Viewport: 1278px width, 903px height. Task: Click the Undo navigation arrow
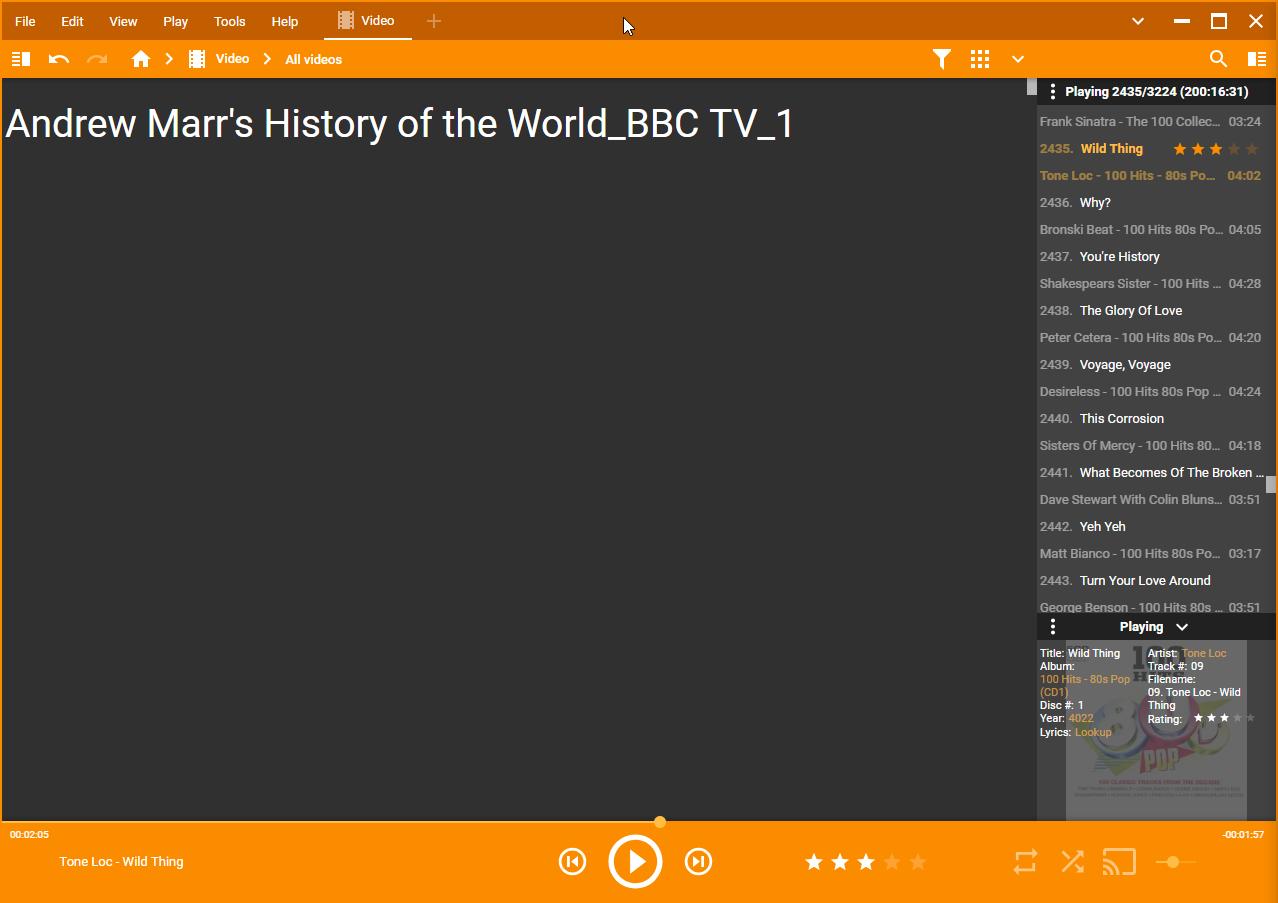(x=59, y=59)
